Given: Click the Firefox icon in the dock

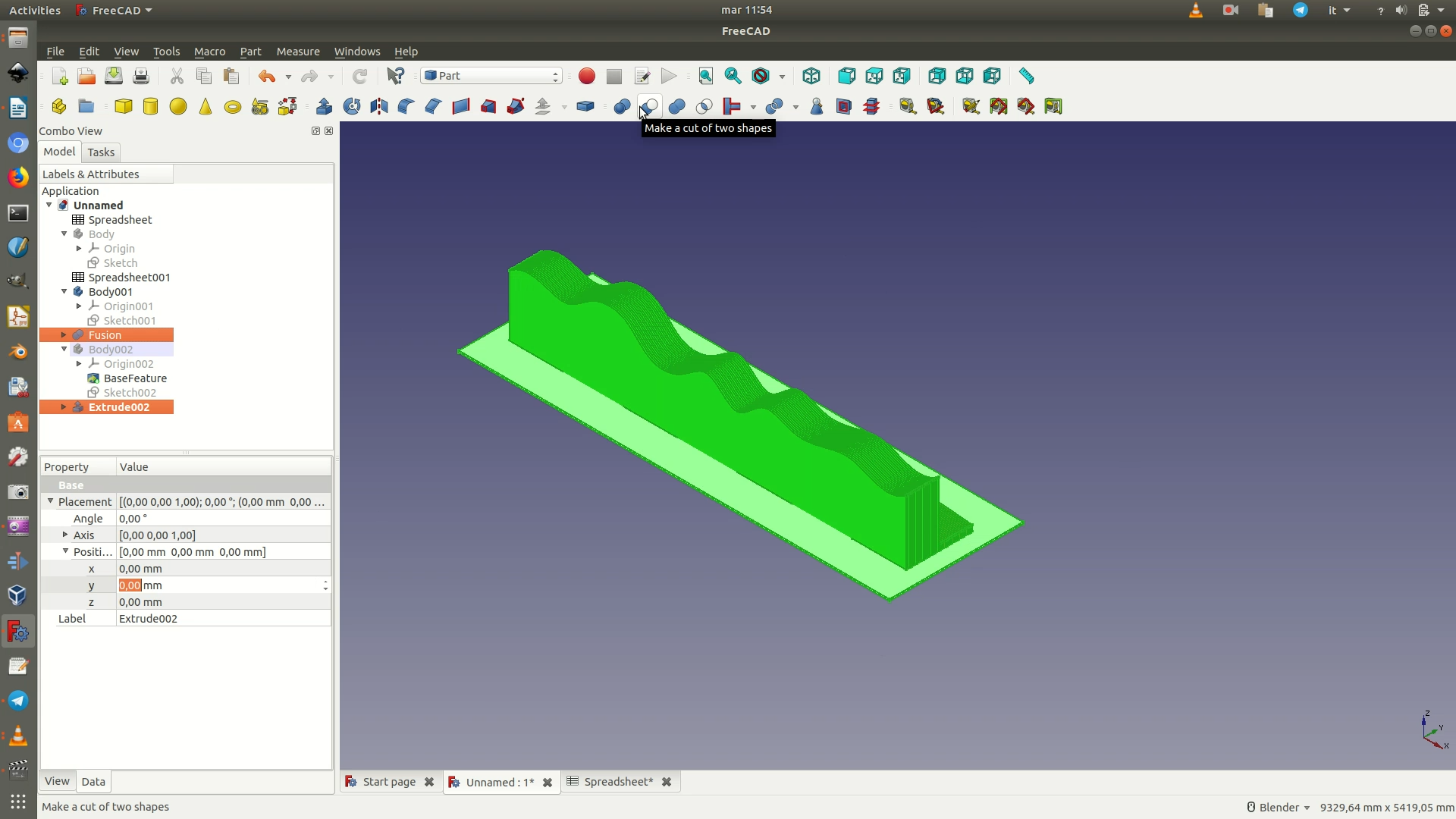Looking at the screenshot, I should [18, 177].
